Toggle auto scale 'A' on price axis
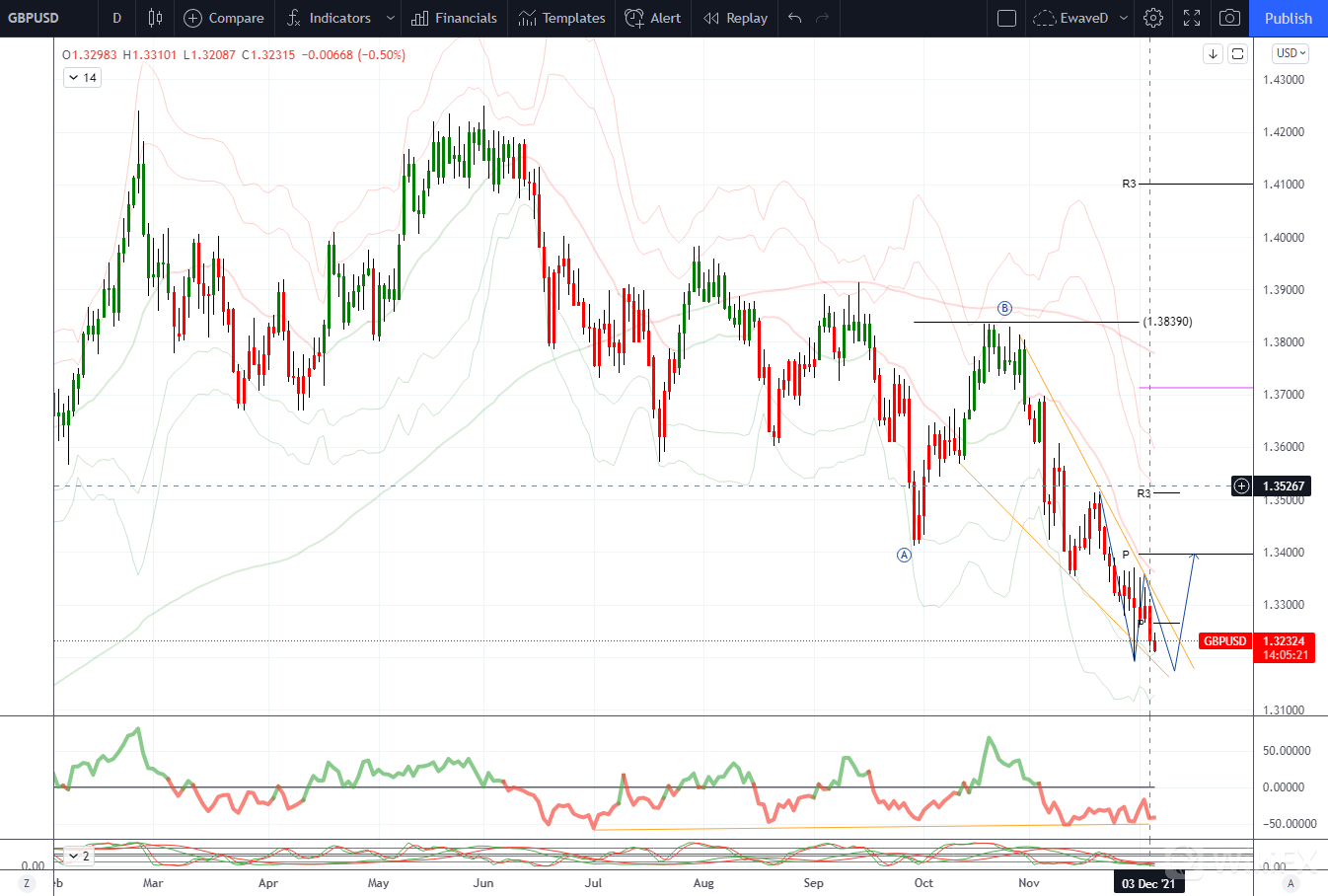Screen dimensions: 1328x896 (1291, 883)
